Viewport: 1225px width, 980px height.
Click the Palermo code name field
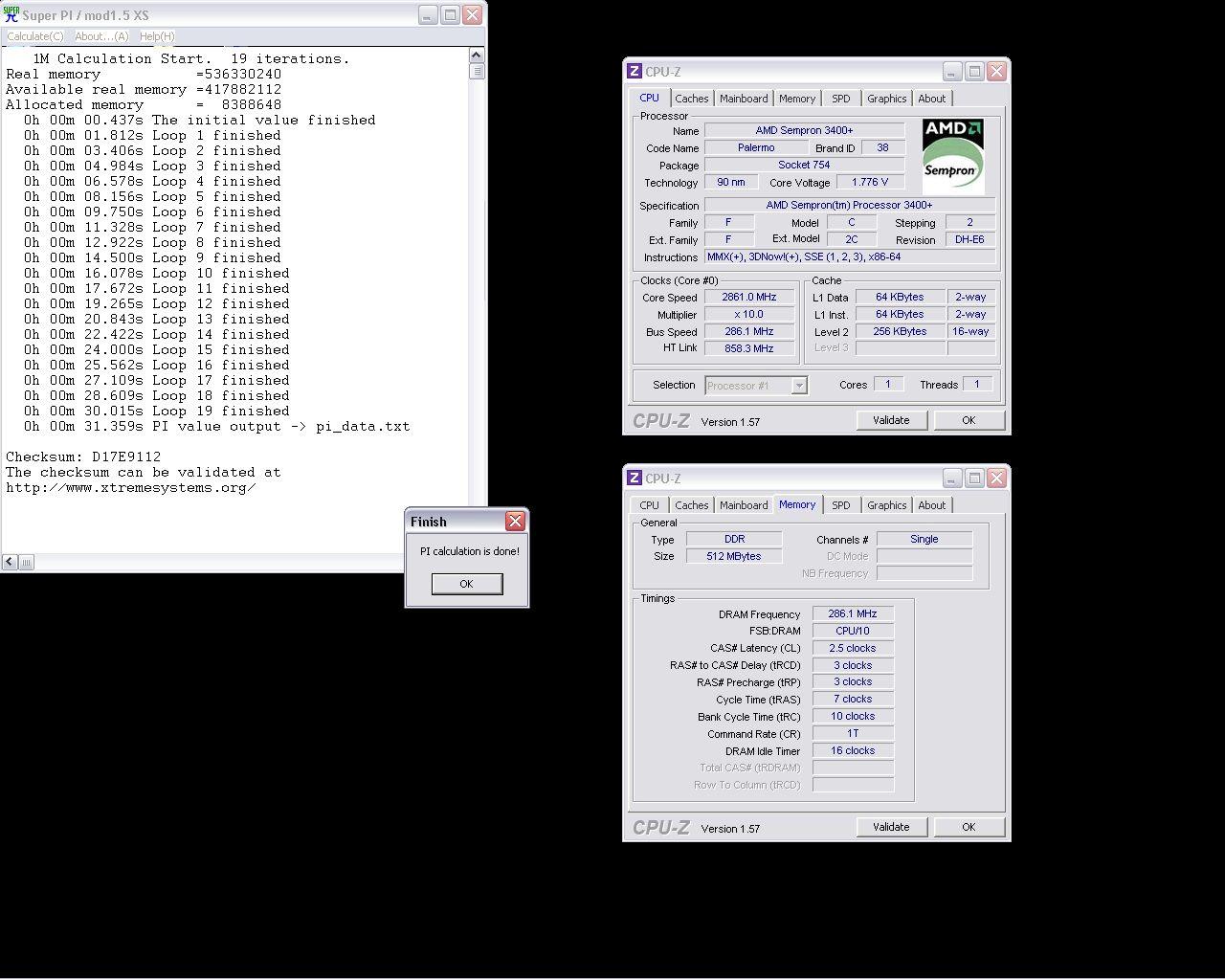(x=756, y=147)
